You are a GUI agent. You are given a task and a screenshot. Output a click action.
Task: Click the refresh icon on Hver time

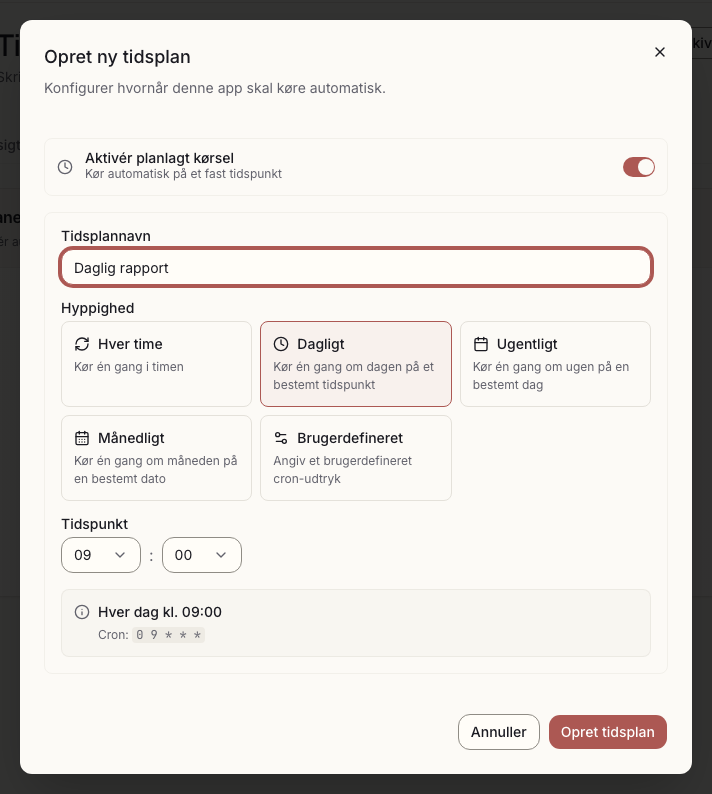tap(82, 344)
